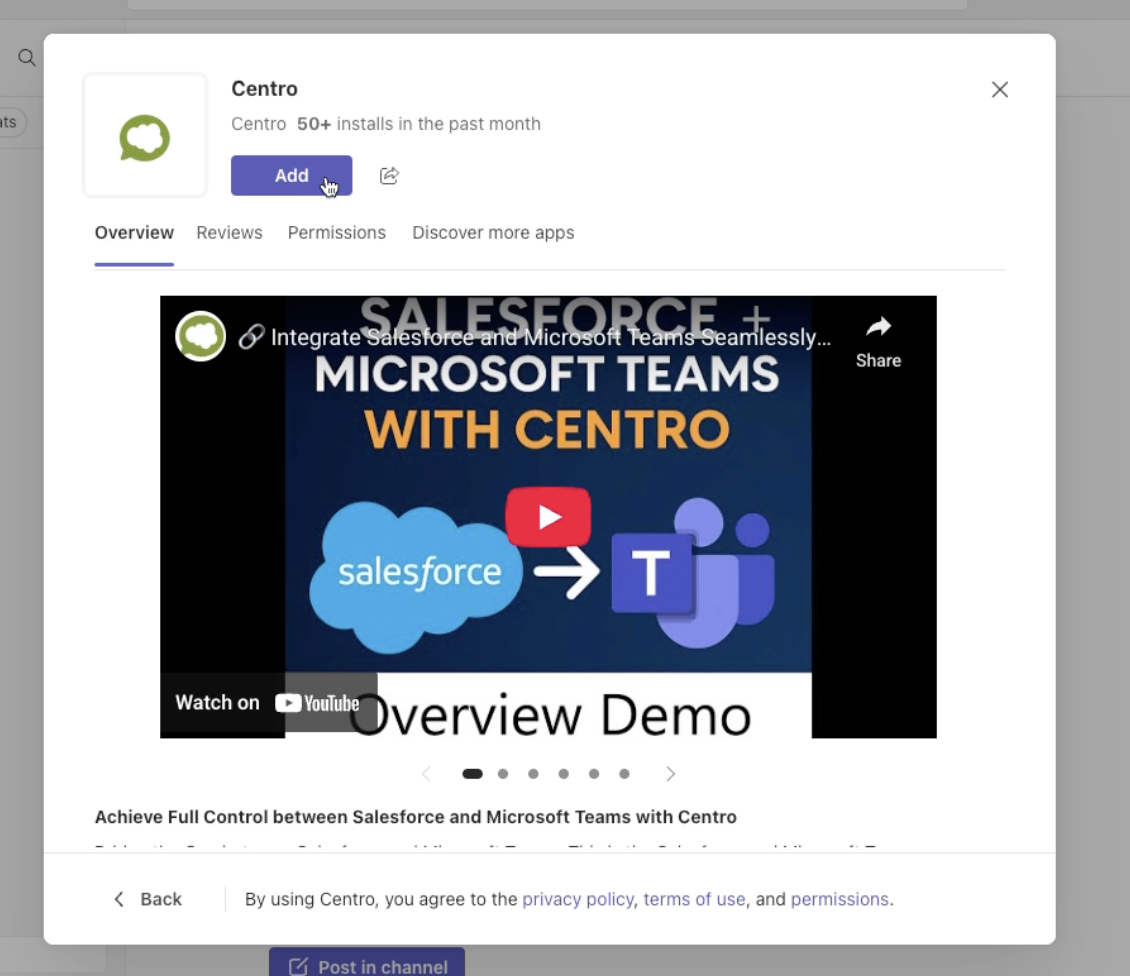Go Back from the app details
Viewport: 1130px width, 976px height.
pos(148,899)
